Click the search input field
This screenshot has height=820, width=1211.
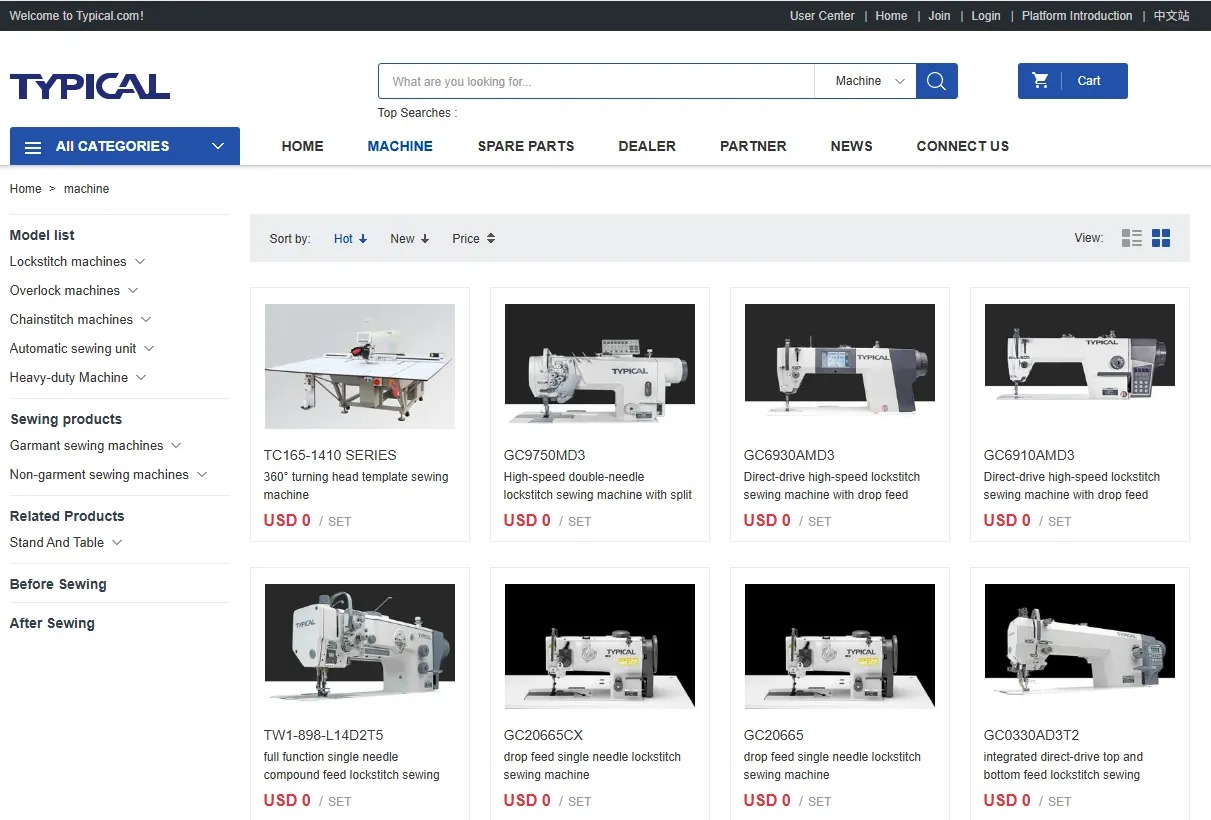click(x=596, y=81)
